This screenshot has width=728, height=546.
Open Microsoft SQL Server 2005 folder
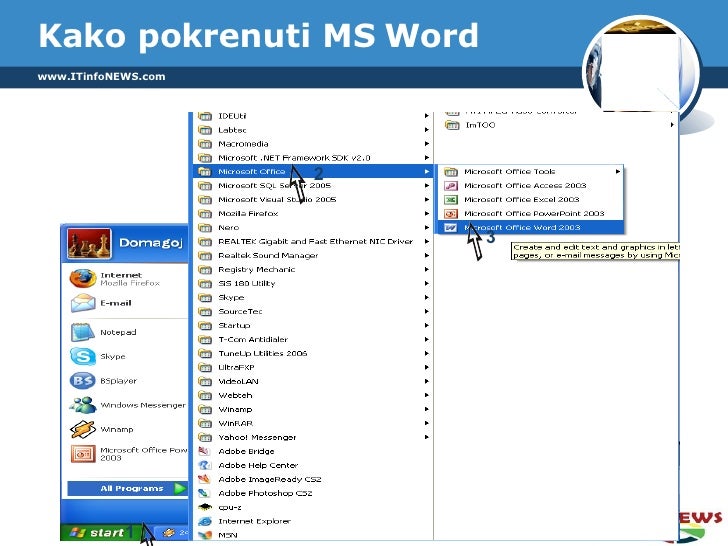coord(313,185)
